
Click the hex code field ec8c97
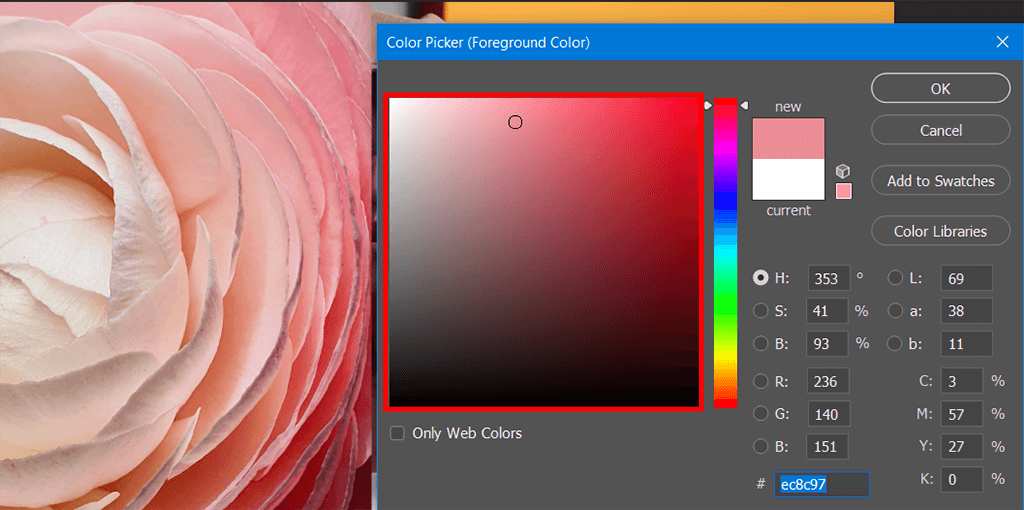822,485
